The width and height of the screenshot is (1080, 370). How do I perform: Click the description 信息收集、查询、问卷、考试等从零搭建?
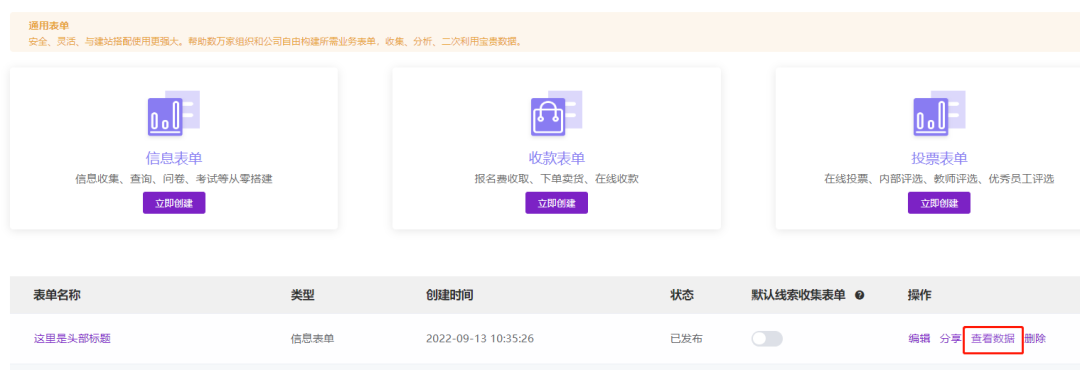click(174, 179)
